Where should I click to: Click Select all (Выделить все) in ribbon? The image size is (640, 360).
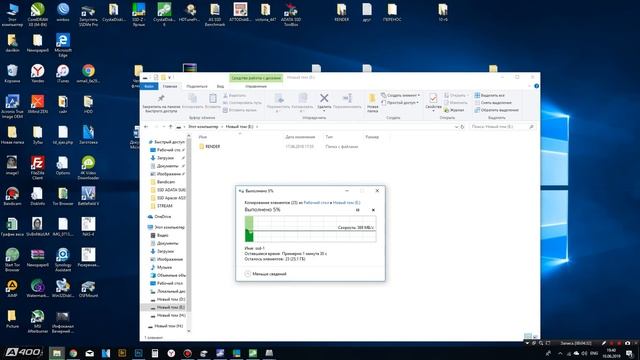click(x=490, y=95)
